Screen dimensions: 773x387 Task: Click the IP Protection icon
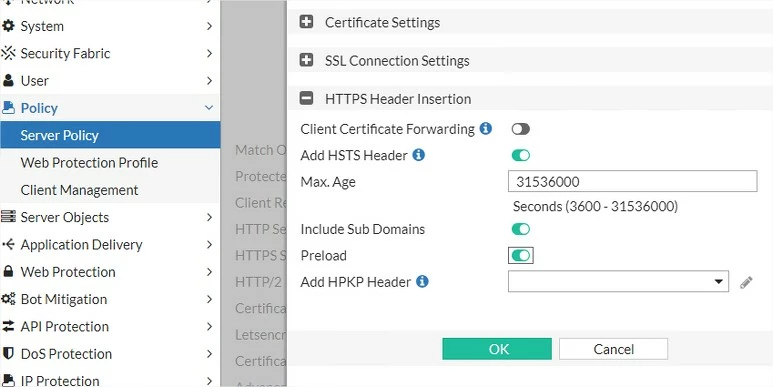8,381
